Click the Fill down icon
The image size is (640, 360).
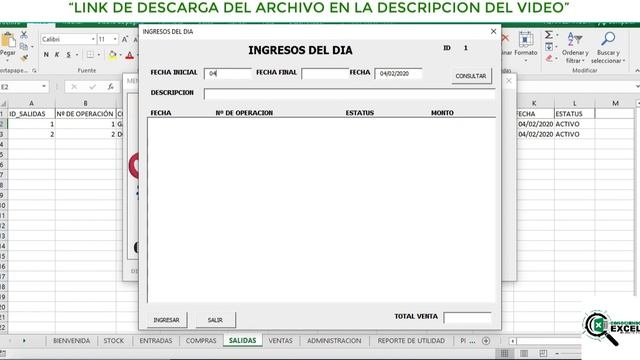coord(549,47)
